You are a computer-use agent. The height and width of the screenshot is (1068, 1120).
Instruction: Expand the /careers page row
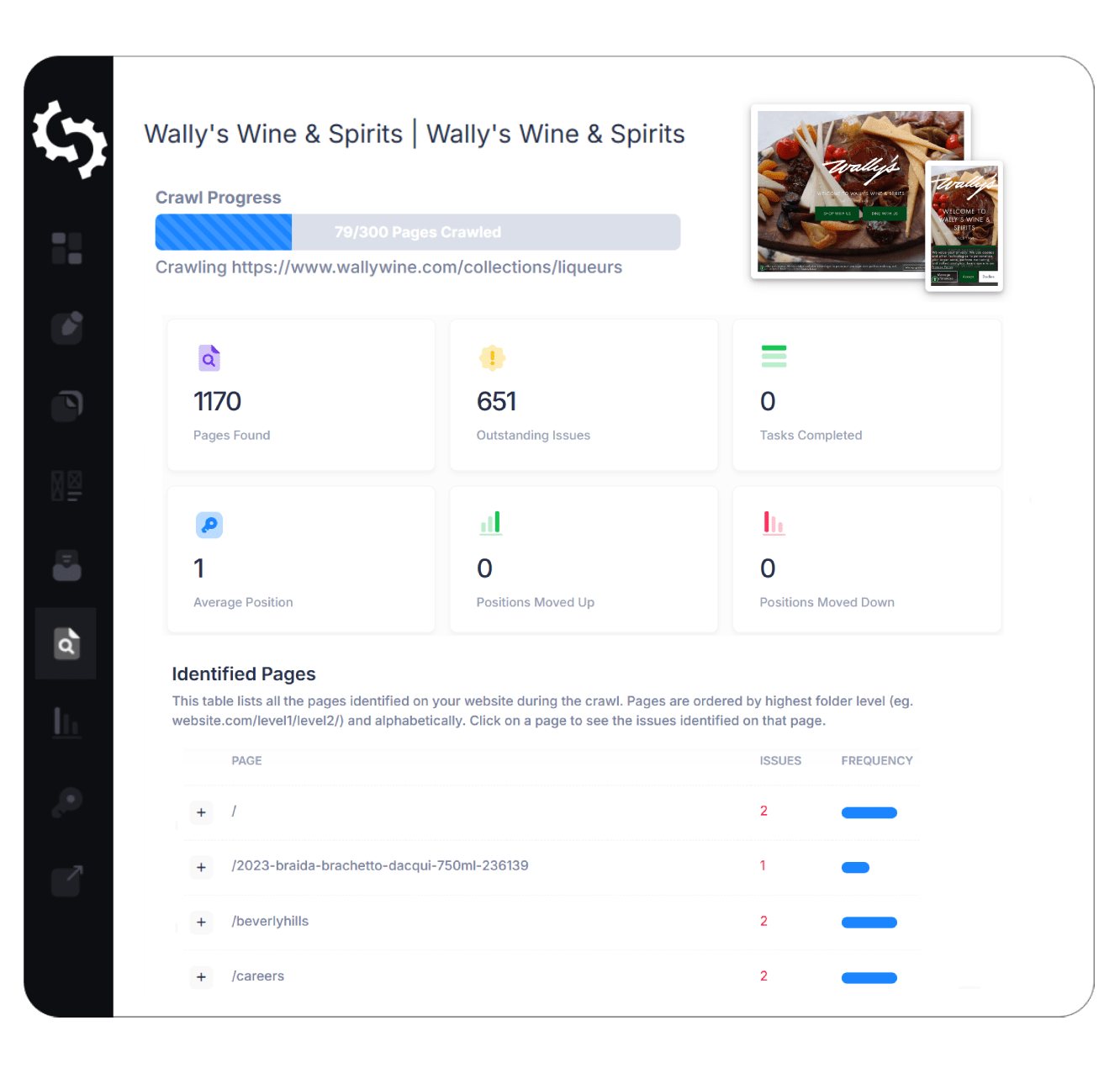(x=201, y=977)
